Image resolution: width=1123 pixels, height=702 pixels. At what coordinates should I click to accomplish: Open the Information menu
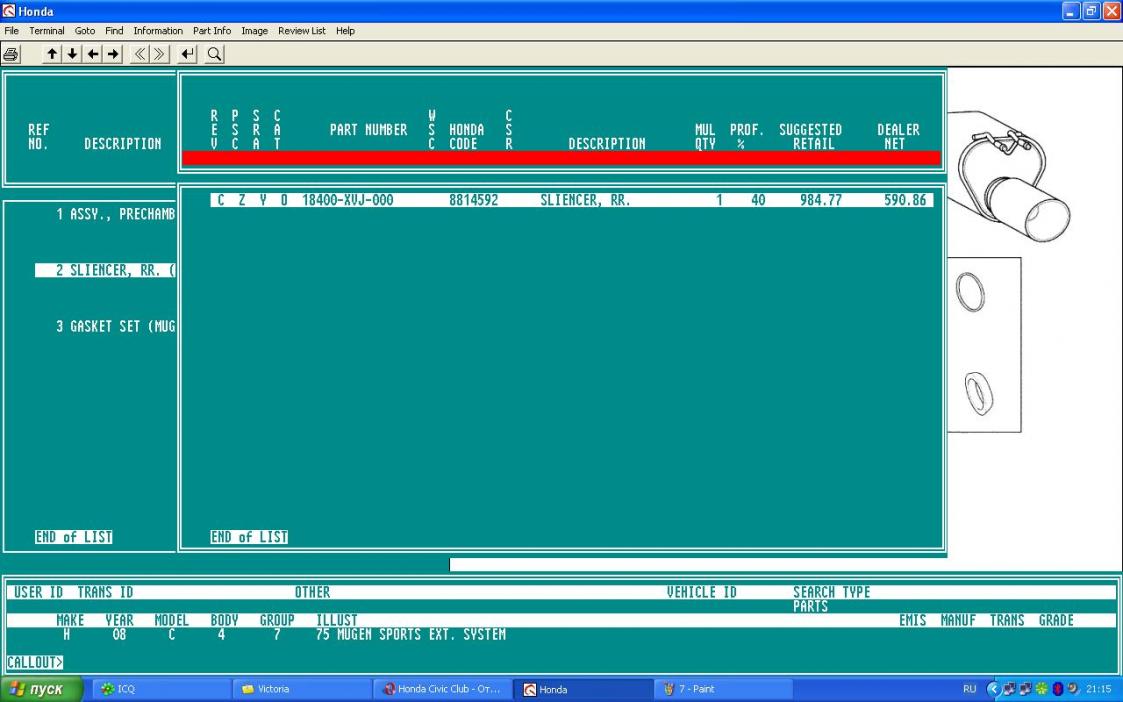click(158, 31)
